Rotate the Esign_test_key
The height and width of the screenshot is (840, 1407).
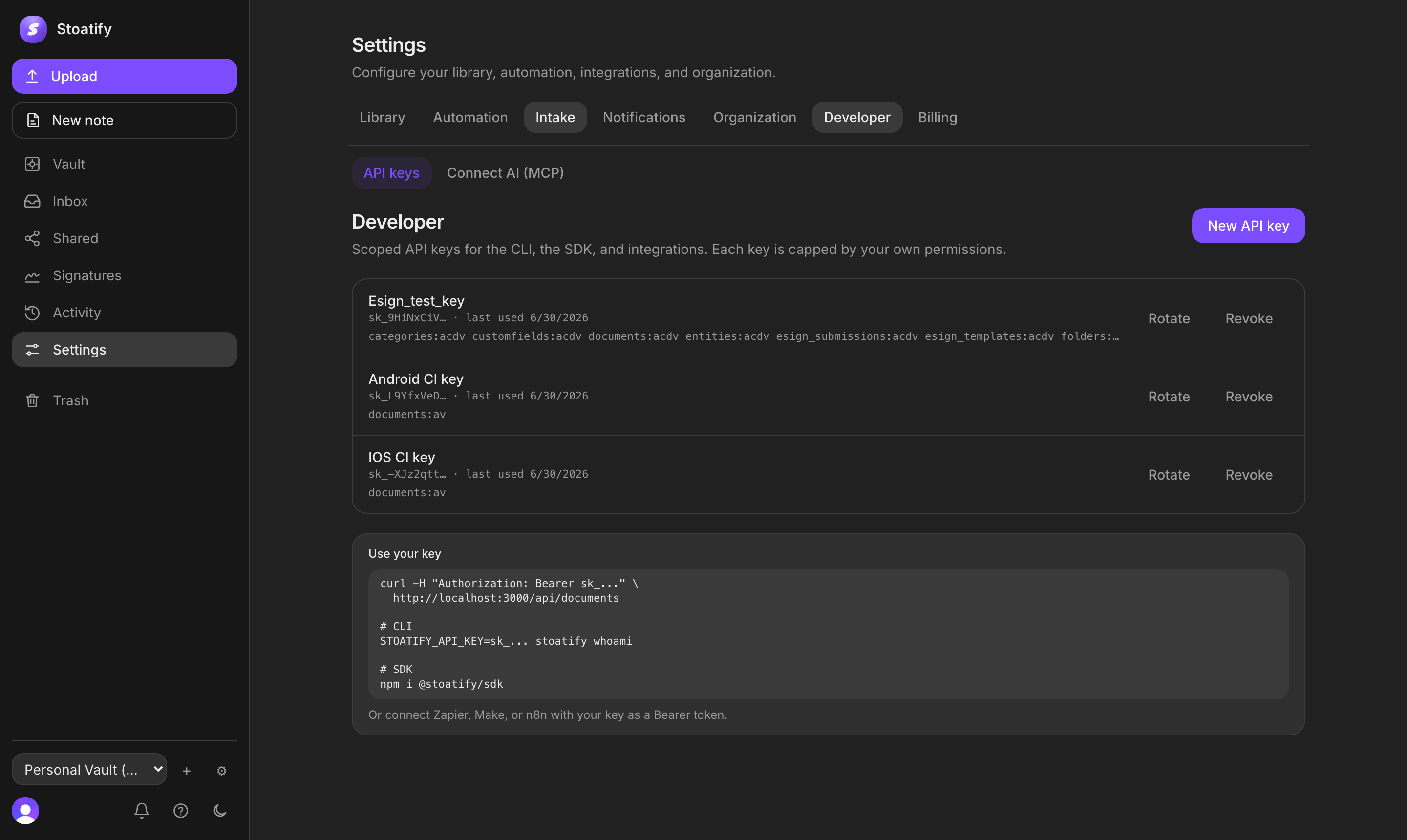tap(1169, 318)
